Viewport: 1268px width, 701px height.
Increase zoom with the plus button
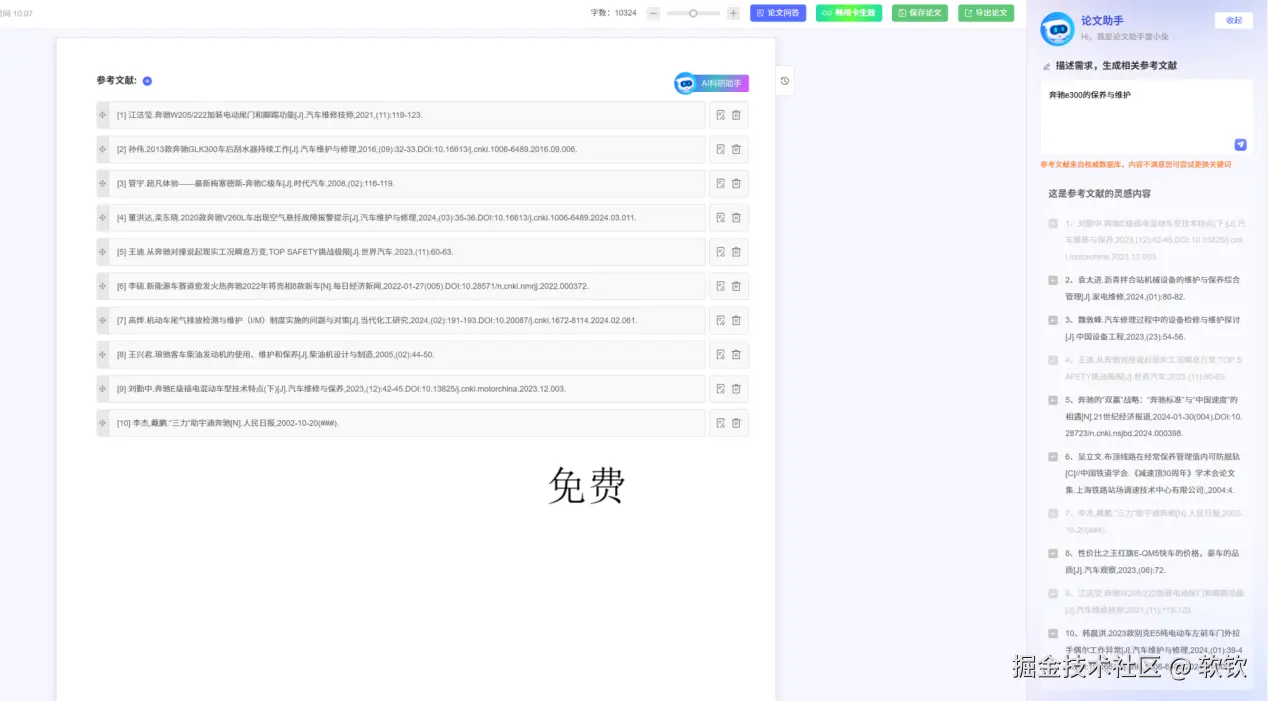click(733, 13)
